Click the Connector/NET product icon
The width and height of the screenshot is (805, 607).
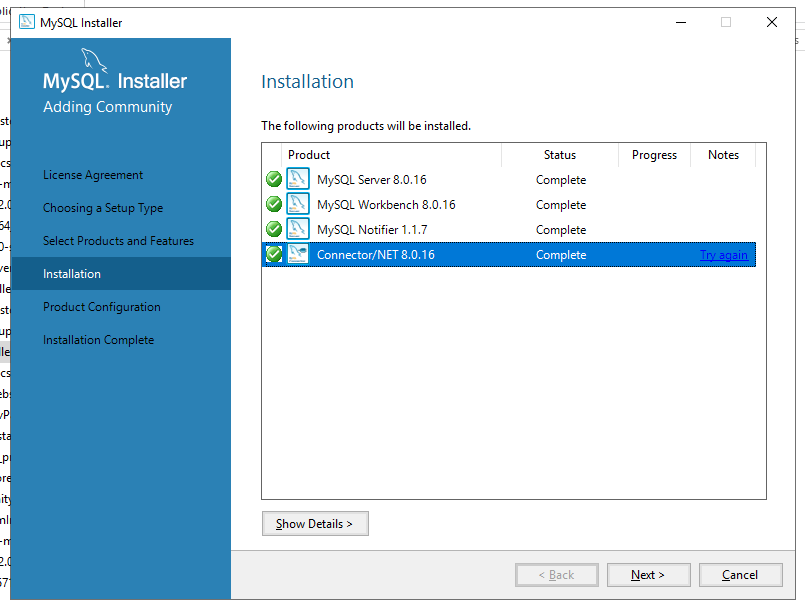pos(298,254)
